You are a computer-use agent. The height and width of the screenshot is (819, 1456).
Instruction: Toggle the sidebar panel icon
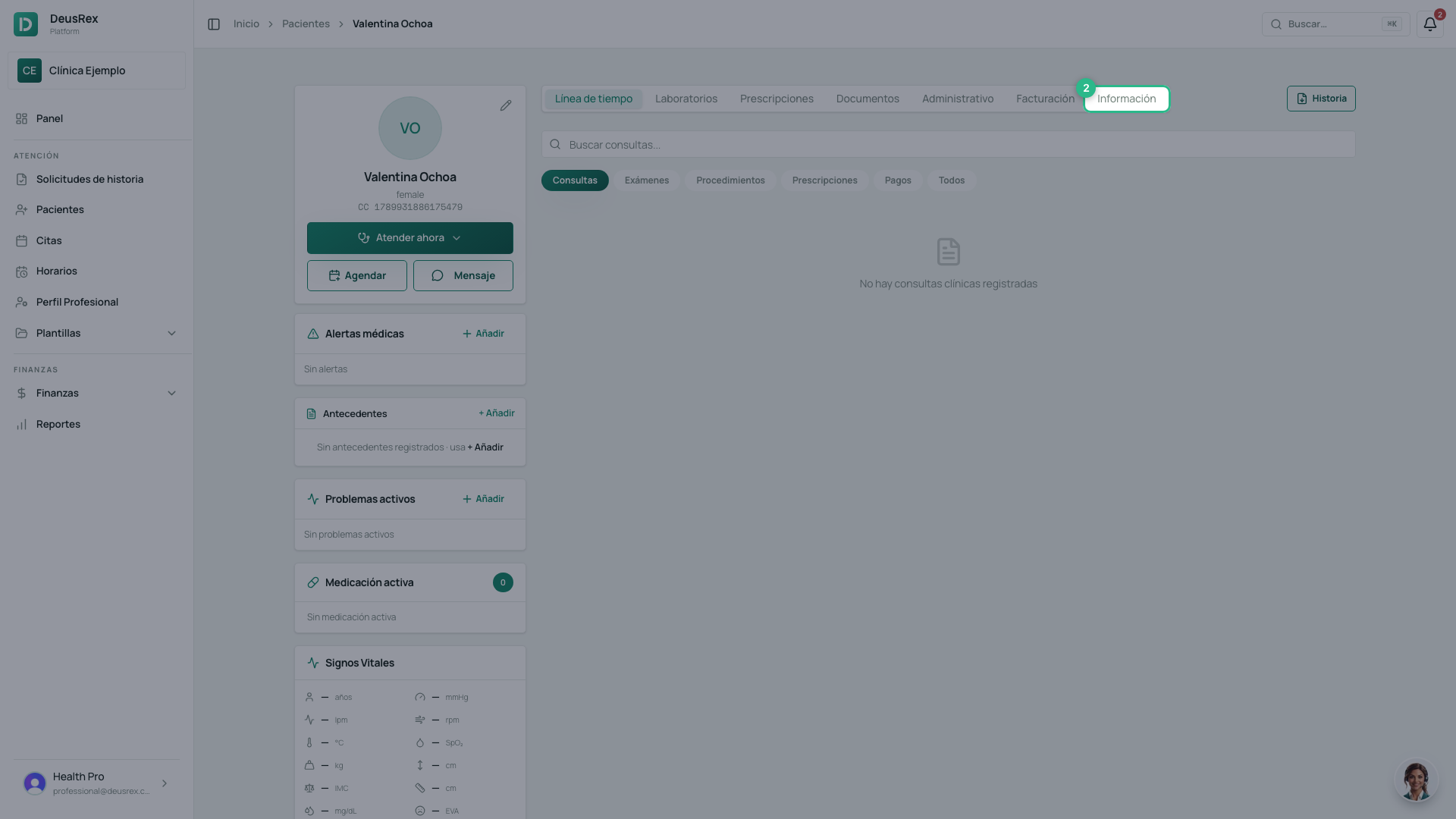214,24
